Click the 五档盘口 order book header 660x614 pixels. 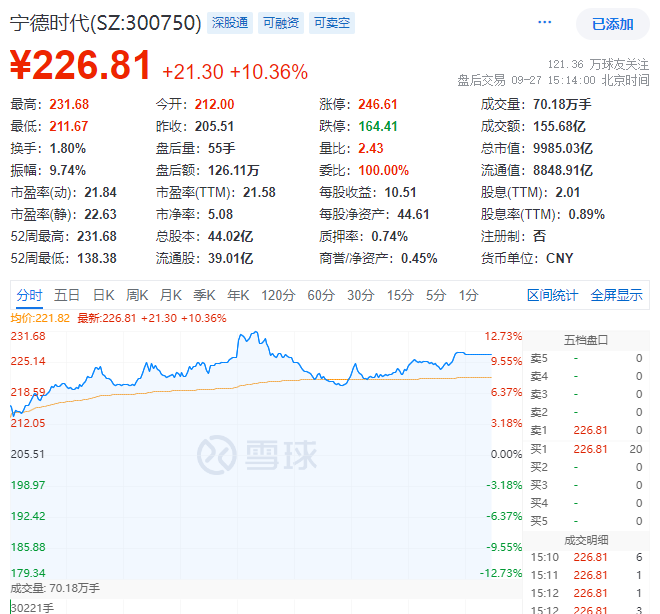586,339
